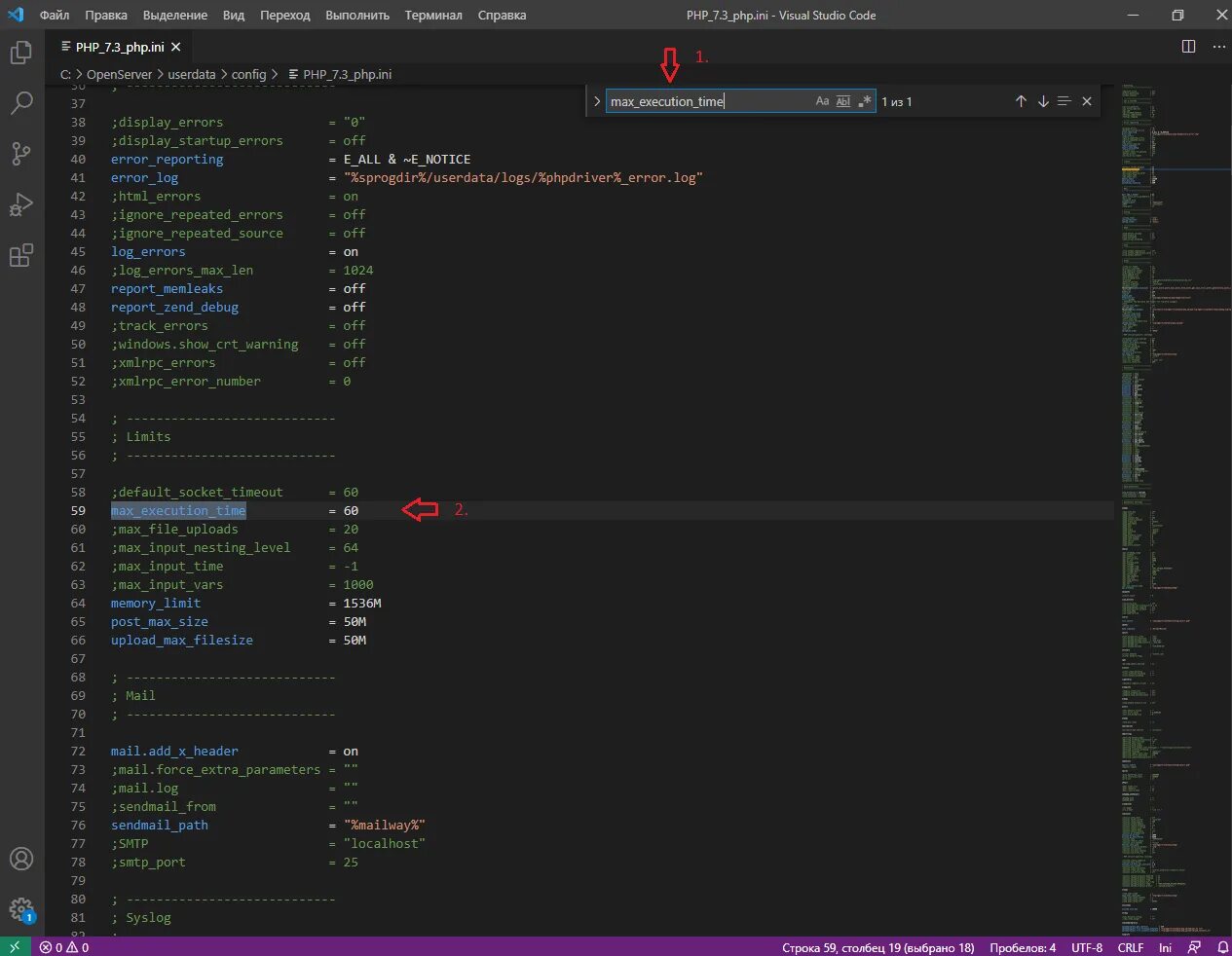Click the sendmail_path setting
Screen dimensions: 1232x956
coord(160,825)
